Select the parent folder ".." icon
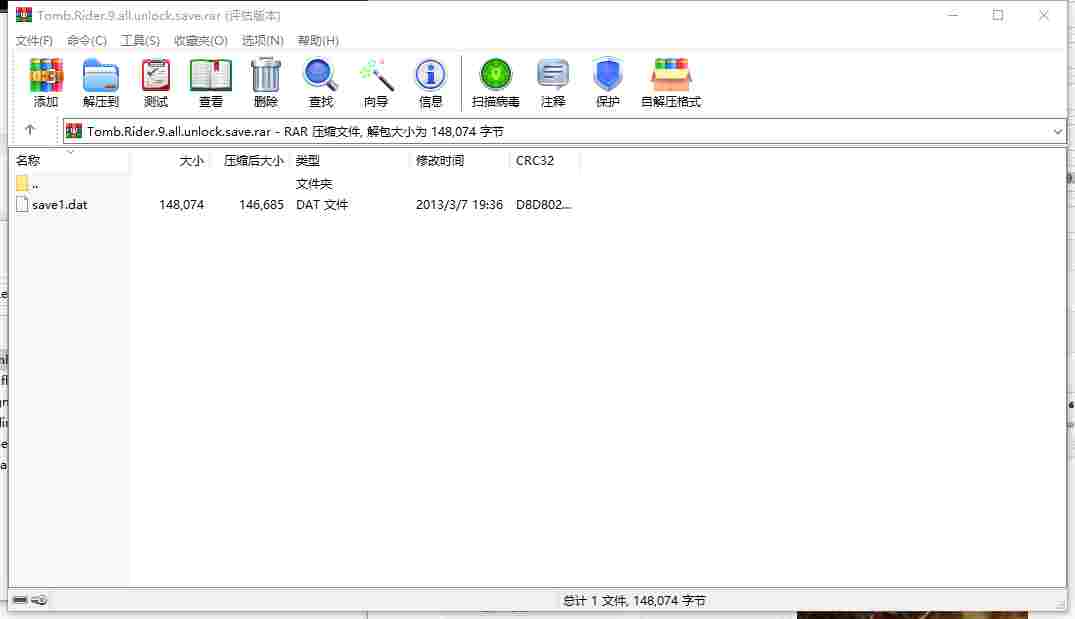1075x619 pixels. (x=22, y=183)
